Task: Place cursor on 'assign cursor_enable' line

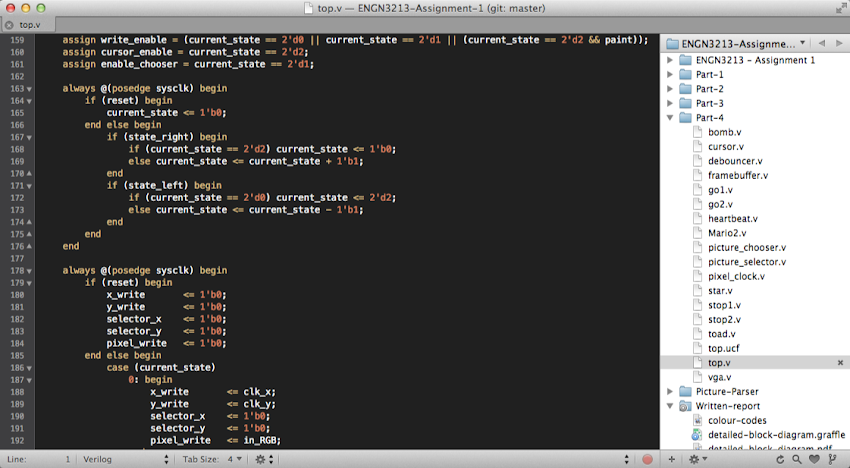Action: tap(185, 52)
